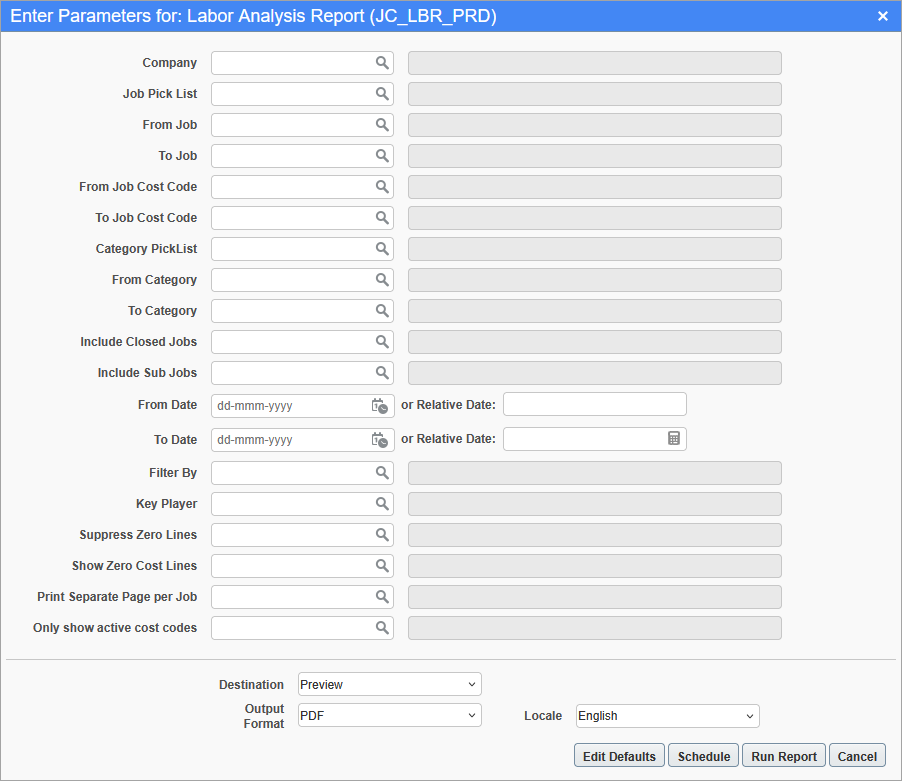Open the Job Pick List lookup
Viewport: 902px width, 781px height.
[382, 93]
